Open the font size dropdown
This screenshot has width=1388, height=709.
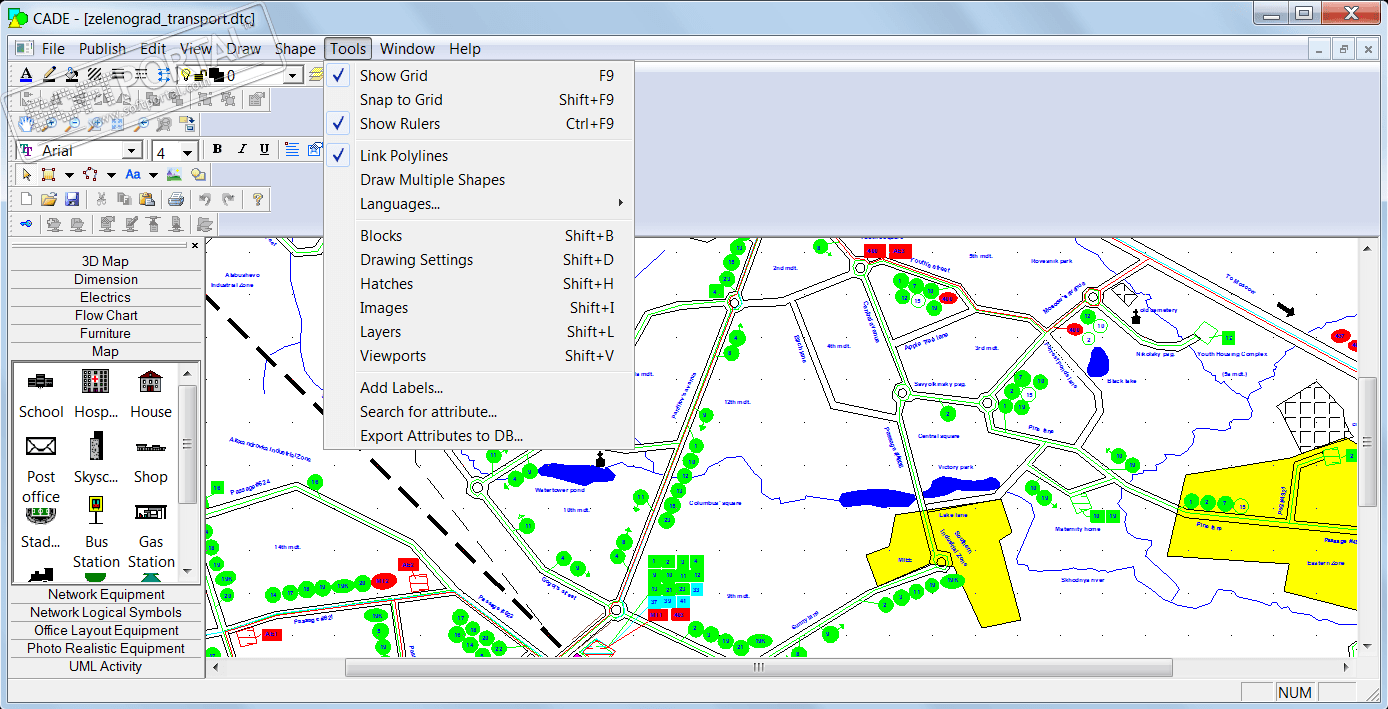(x=187, y=152)
